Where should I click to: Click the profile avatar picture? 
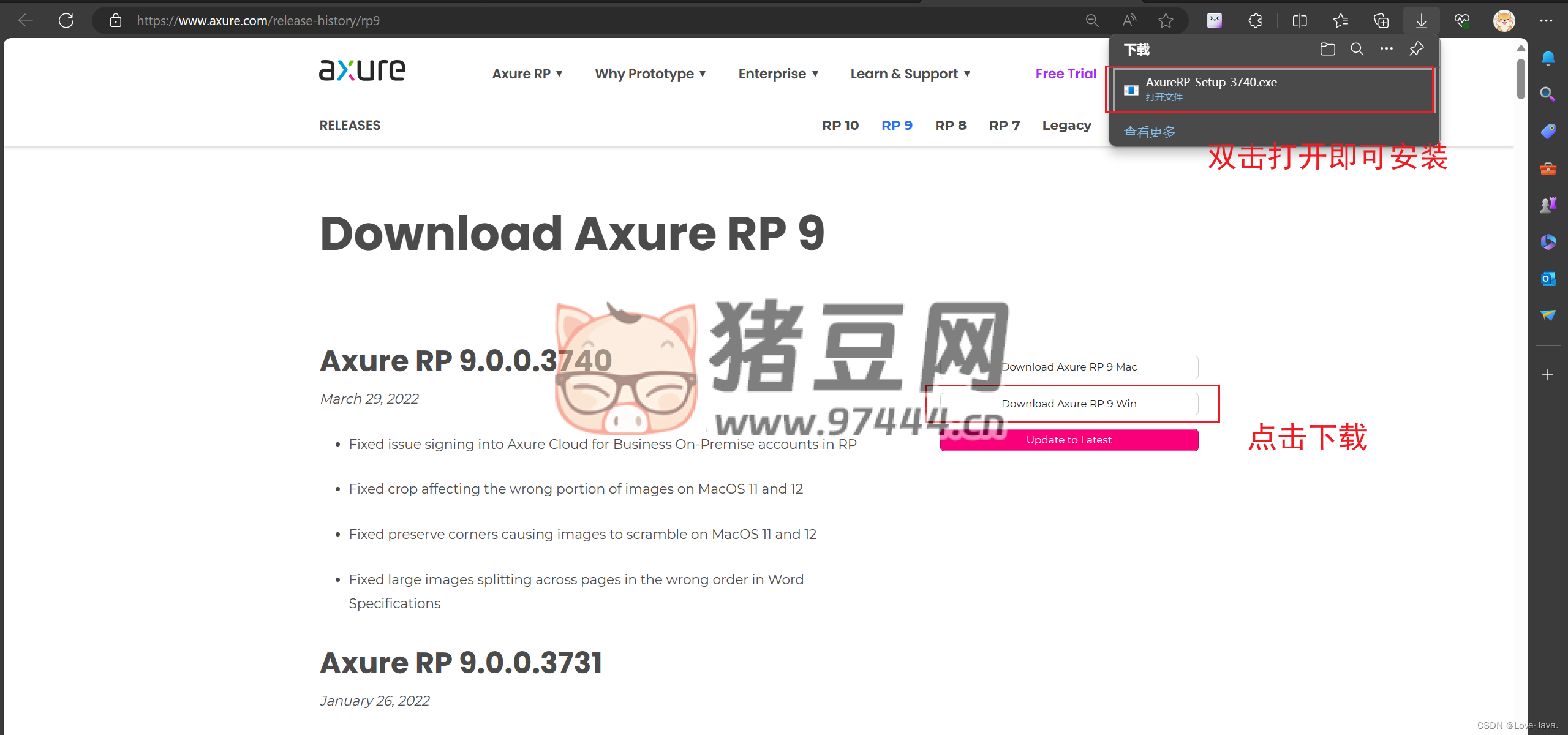click(x=1504, y=21)
